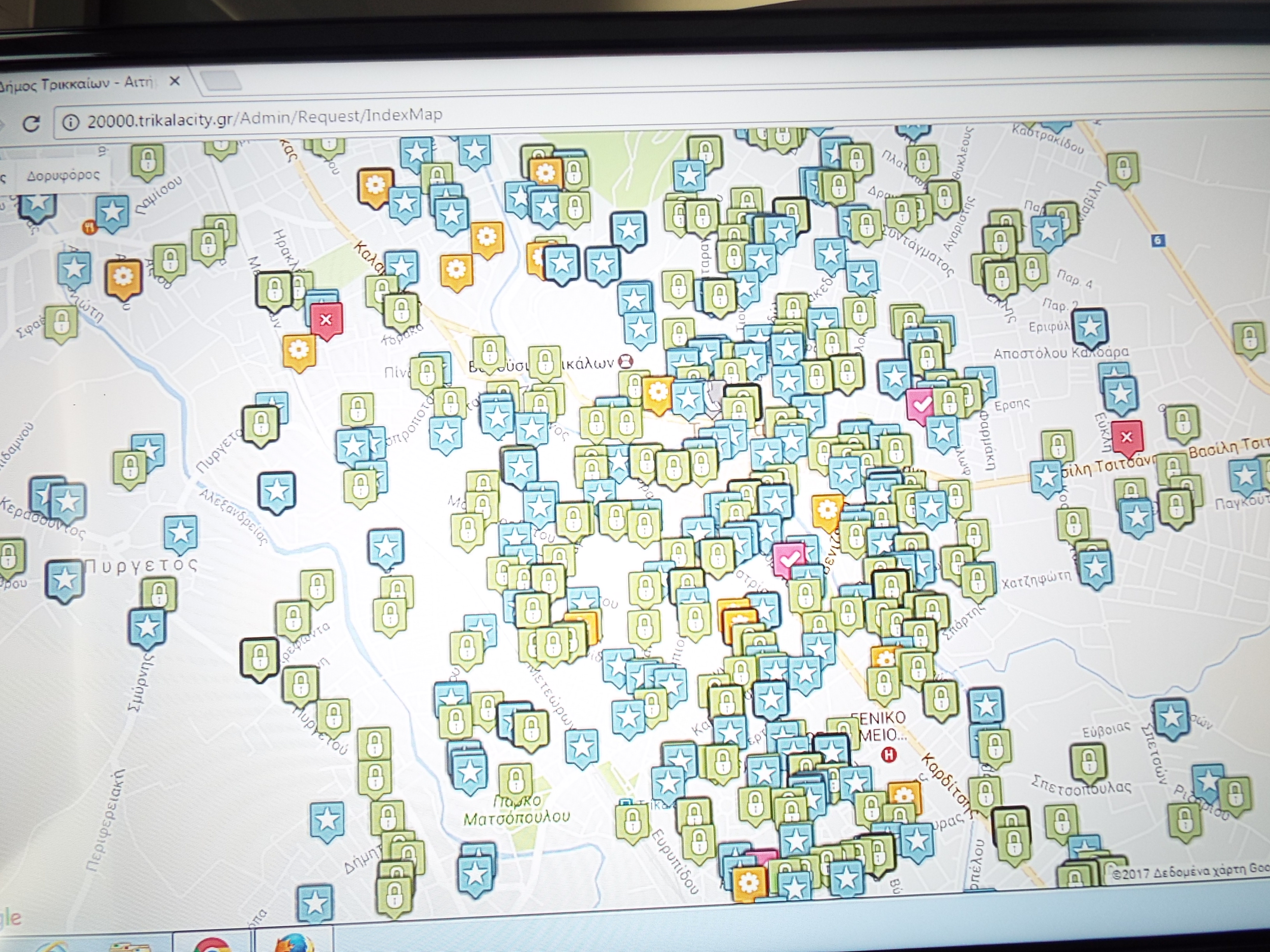Click the red X marker near Ηρακλ street
This screenshot has height=952, width=1270.
tap(326, 320)
